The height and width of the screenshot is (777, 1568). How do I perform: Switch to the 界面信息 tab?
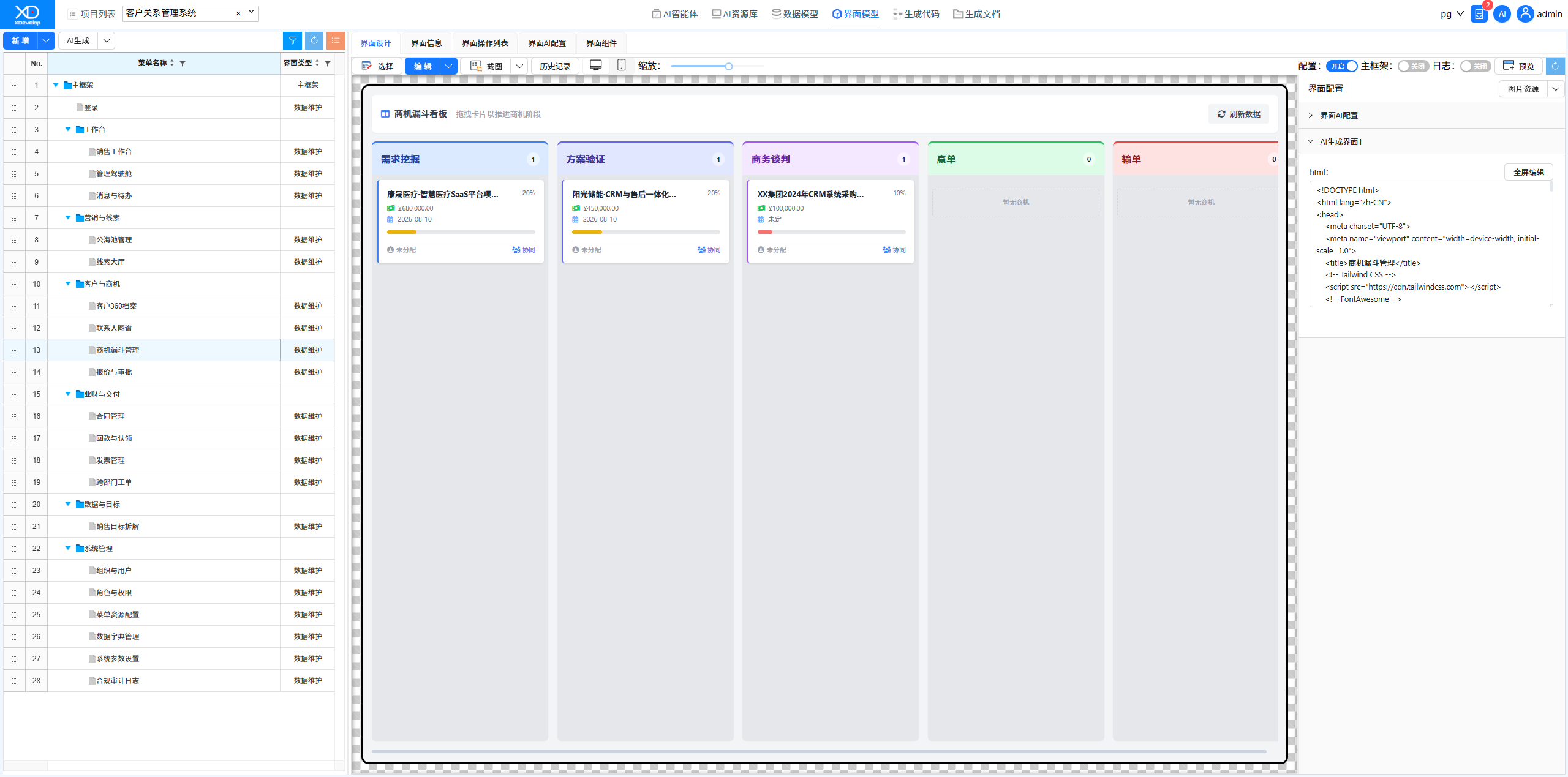tap(426, 43)
